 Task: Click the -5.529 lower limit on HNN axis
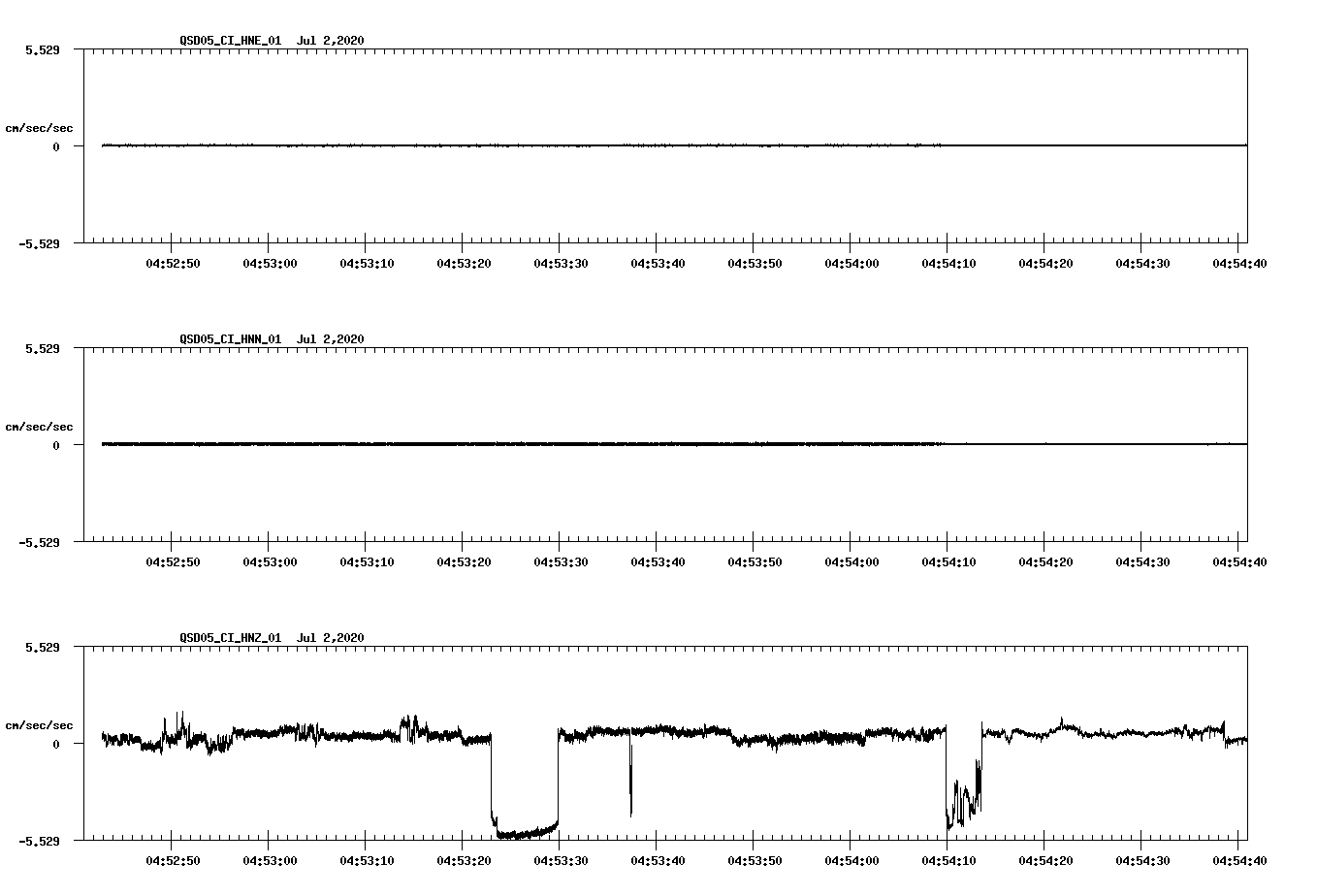click(x=39, y=542)
